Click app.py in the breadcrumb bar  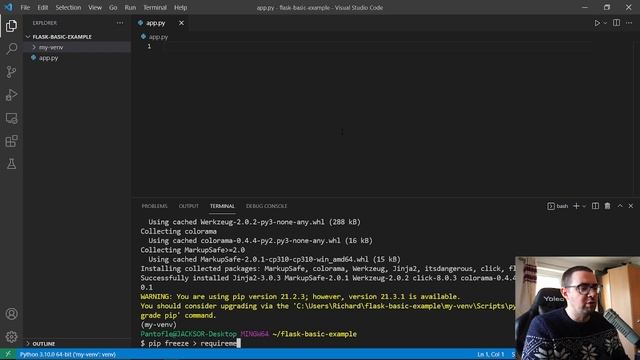[x=158, y=37]
